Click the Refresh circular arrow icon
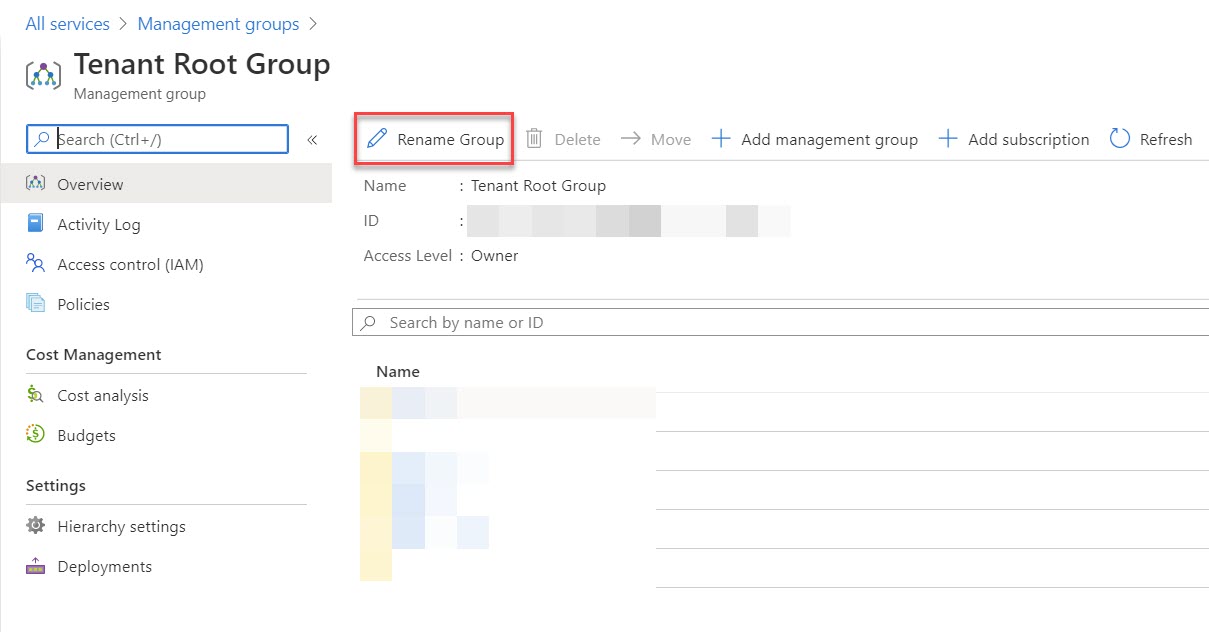Screen dimensions: 1209x632 point(1118,139)
